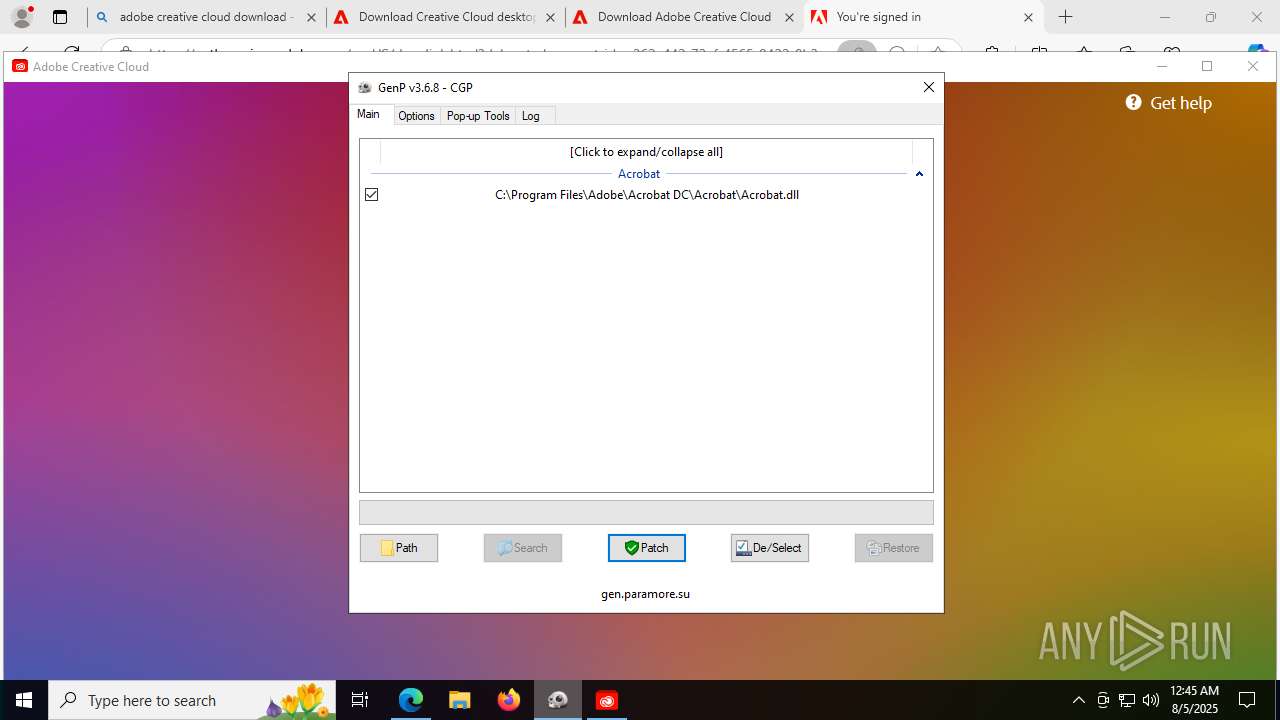Close the You're signed in tab

point(1028,17)
